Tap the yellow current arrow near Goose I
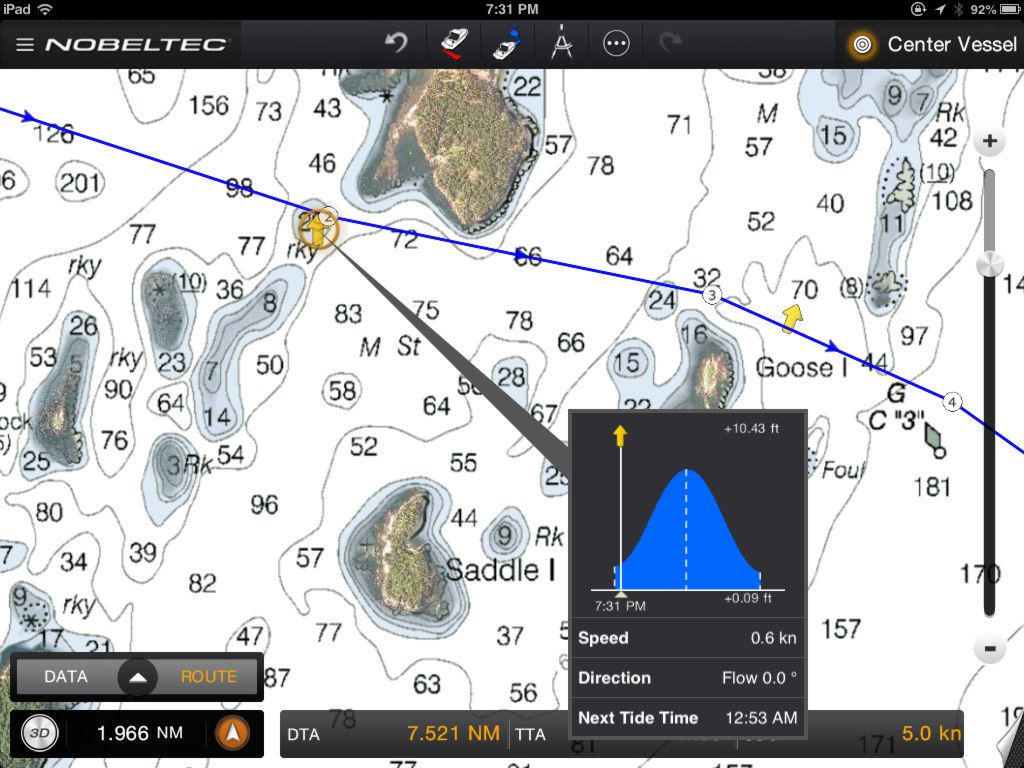Screen dimensions: 1024x768 792,318
